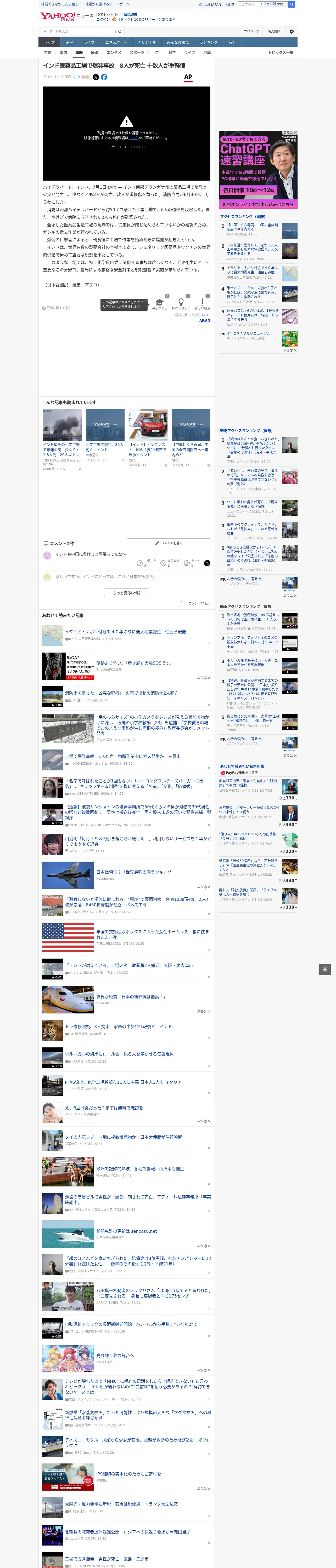The width and height of the screenshot is (336, 1568).
Task: Select the 経済 category
Action: tap(94, 52)
